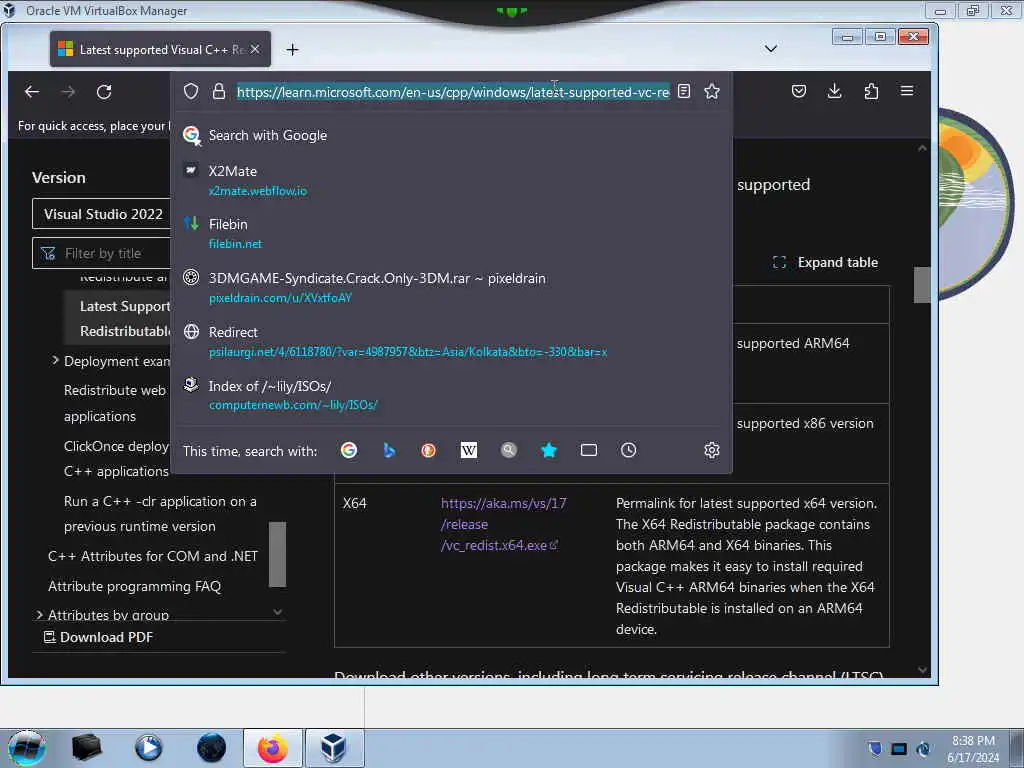
Task: Click the URL address bar field
Action: (453, 92)
